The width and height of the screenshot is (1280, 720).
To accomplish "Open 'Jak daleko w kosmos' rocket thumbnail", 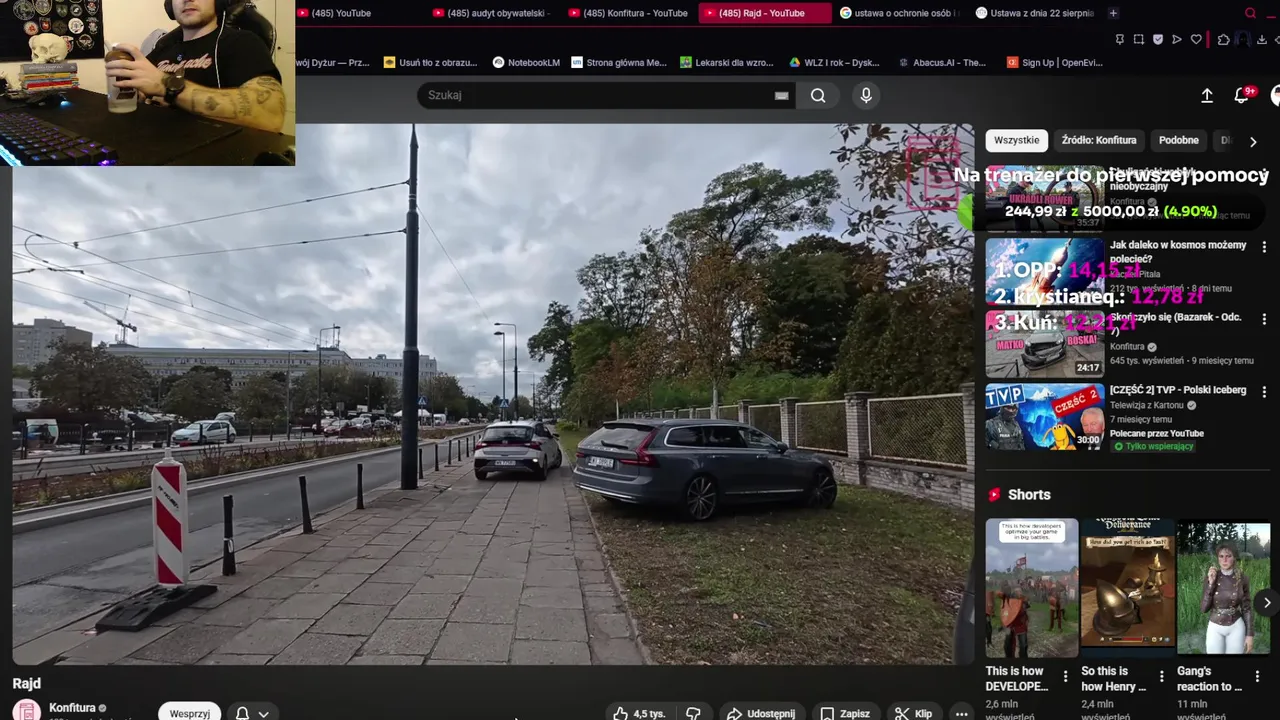I will pyautogui.click(x=1045, y=271).
